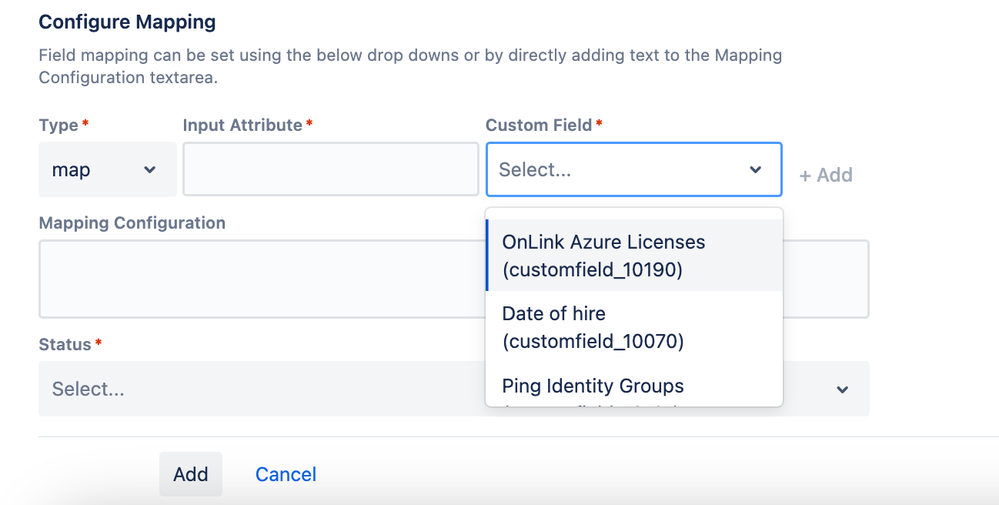Collapse Custom Field list using its chevron arrow
The image size is (999, 505).
pos(755,170)
